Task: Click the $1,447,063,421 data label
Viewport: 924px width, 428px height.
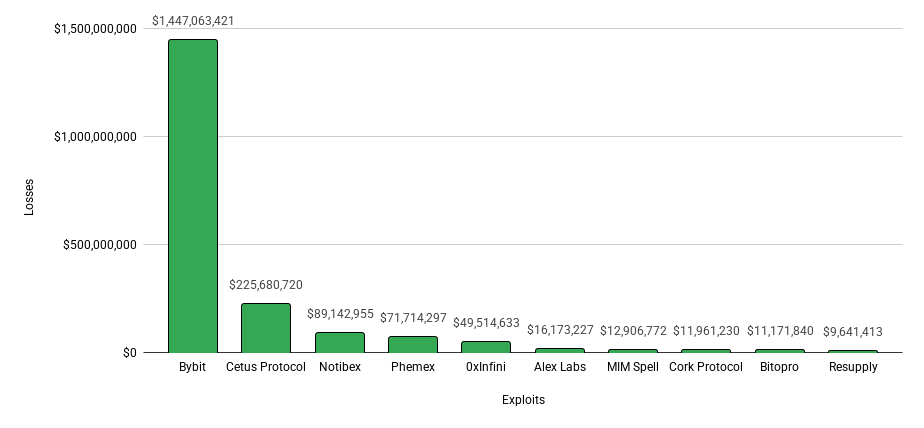Action: 193,20
